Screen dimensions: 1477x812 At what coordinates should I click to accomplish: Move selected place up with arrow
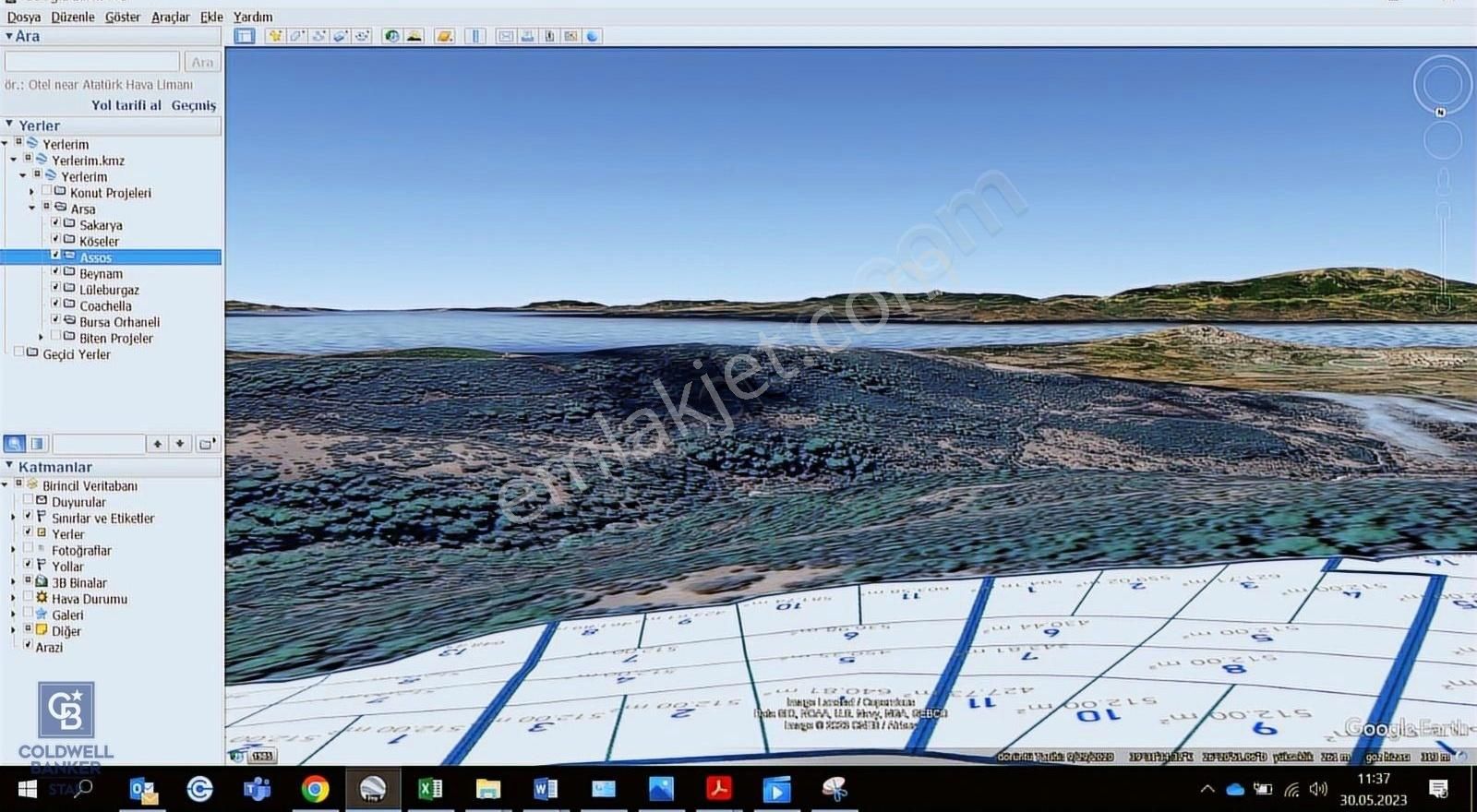(x=158, y=444)
